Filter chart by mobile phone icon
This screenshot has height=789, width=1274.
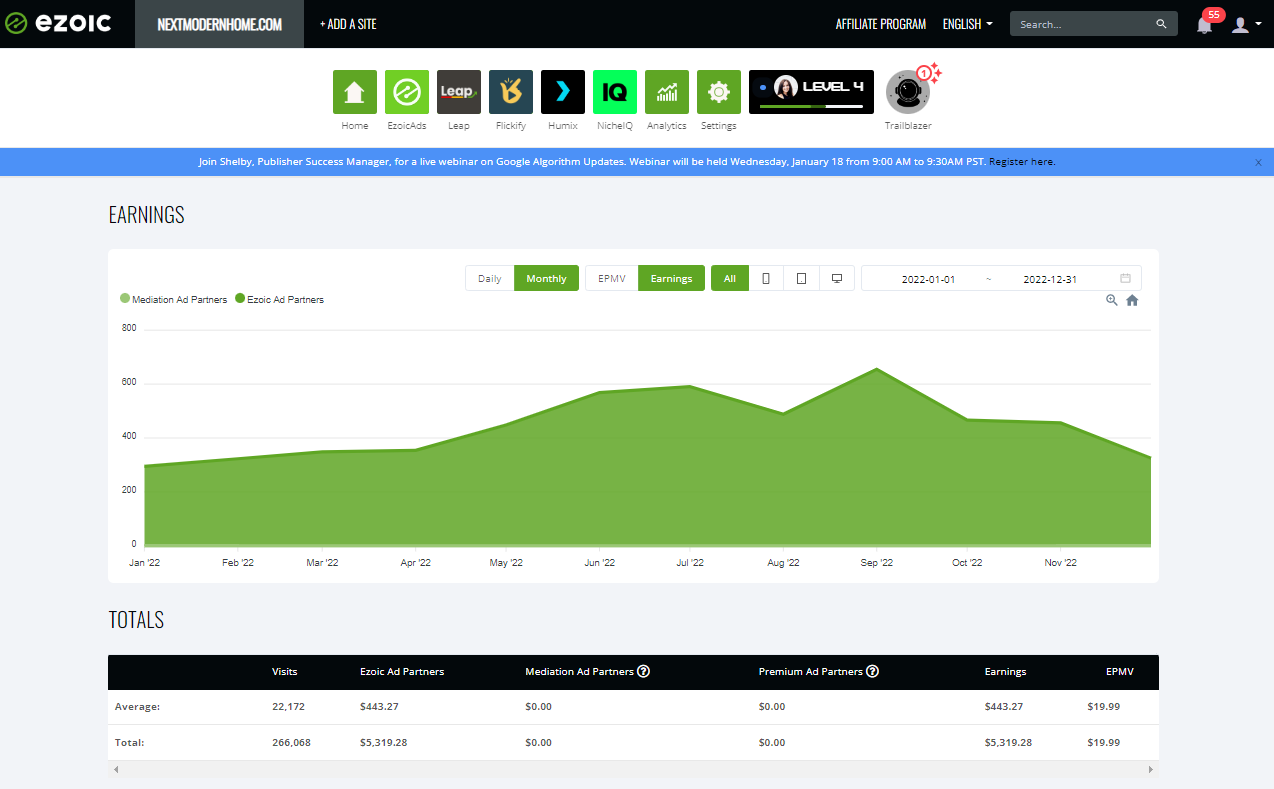[x=766, y=278]
